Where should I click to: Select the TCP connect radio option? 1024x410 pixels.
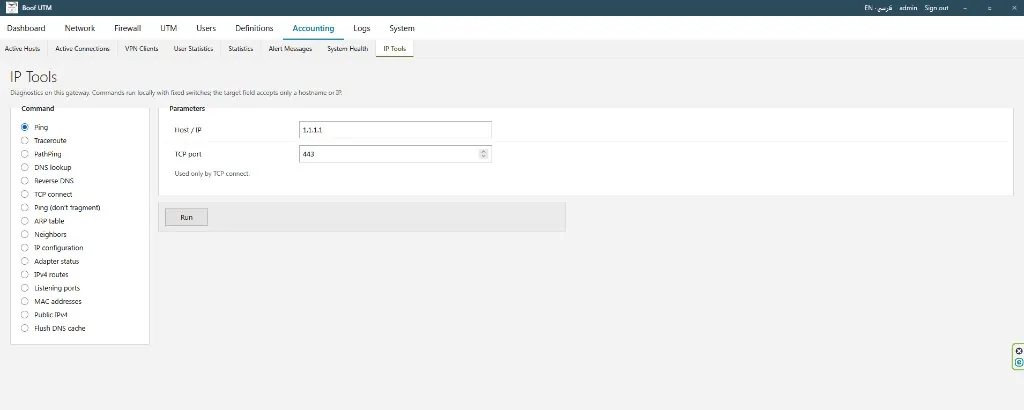click(25, 194)
